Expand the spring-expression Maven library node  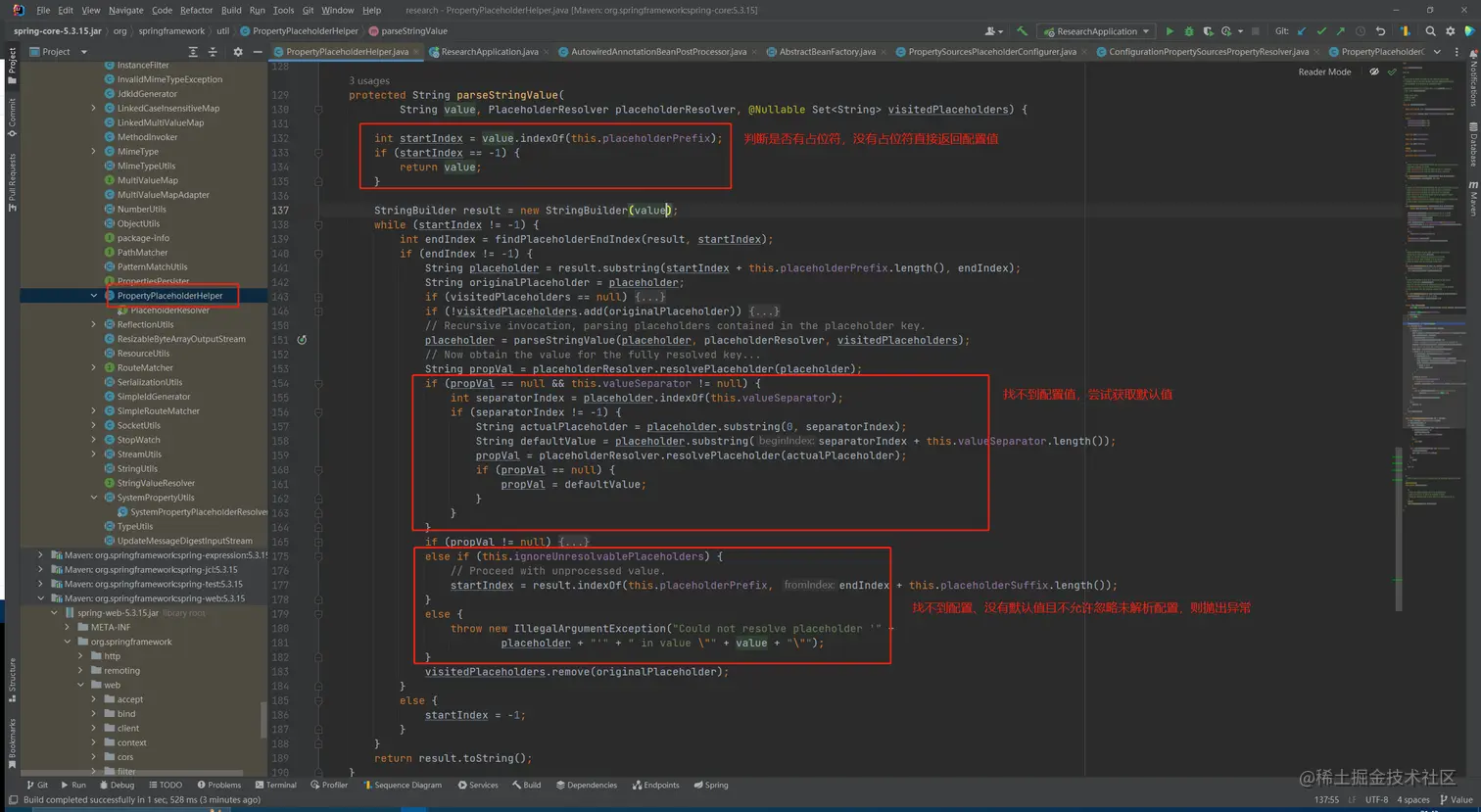(40, 555)
